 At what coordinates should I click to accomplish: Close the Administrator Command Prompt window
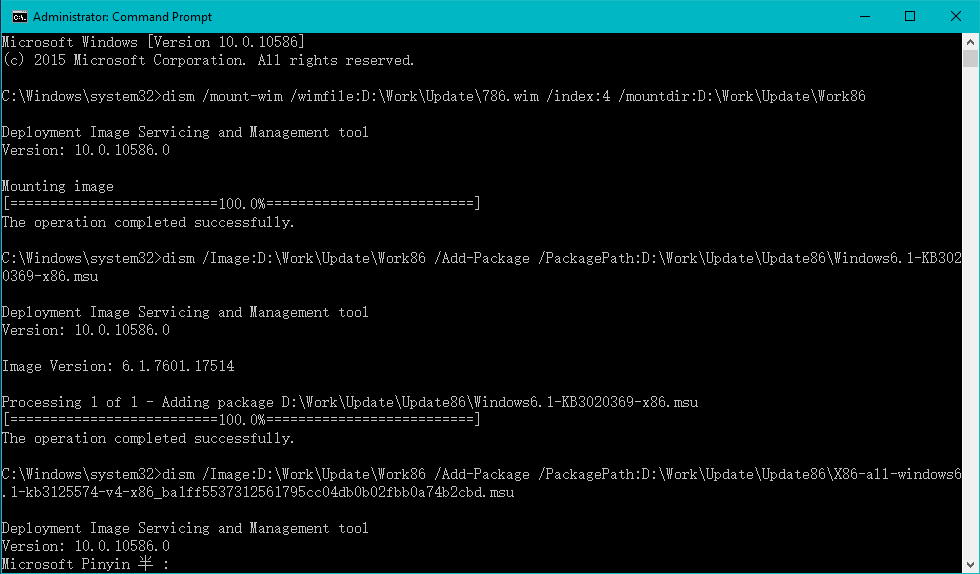[956, 16]
